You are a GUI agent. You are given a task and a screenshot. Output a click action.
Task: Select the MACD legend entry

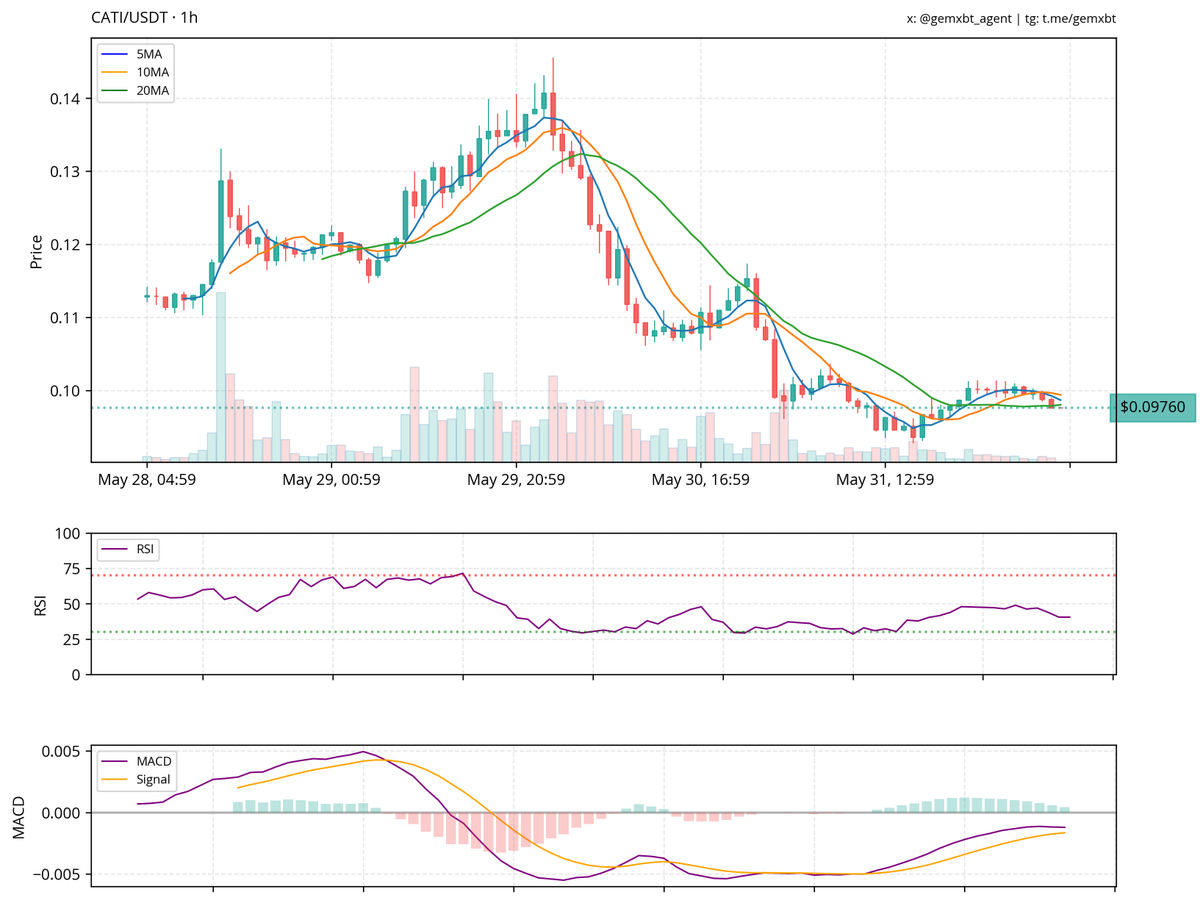coord(135,761)
